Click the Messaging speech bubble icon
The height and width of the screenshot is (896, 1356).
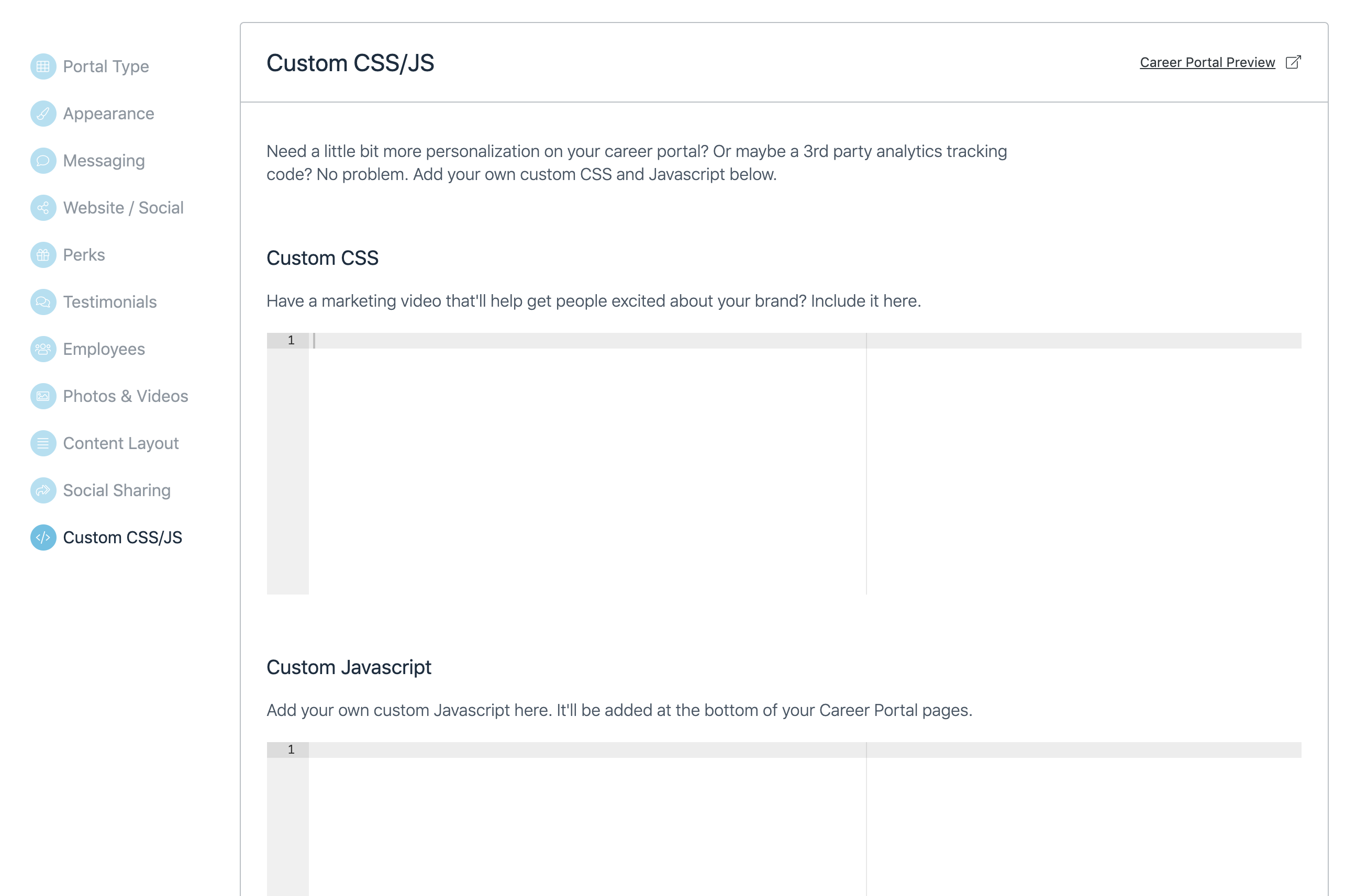(x=43, y=161)
